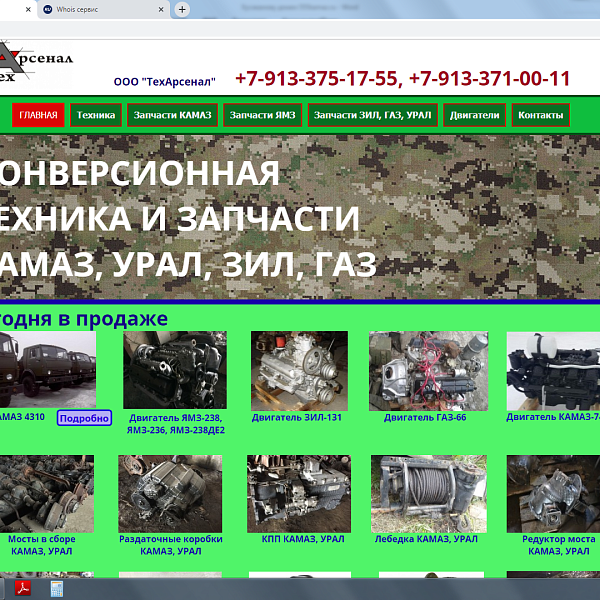Viewport: 600px width, 600px height.
Task: Switch to the Whois сервис tab
Action: point(103,10)
